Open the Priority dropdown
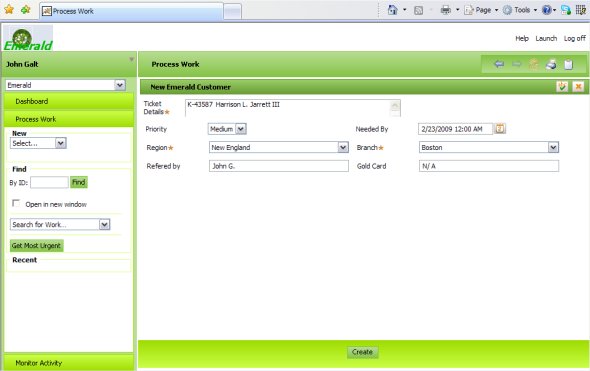The width and height of the screenshot is (590, 371). 241,129
